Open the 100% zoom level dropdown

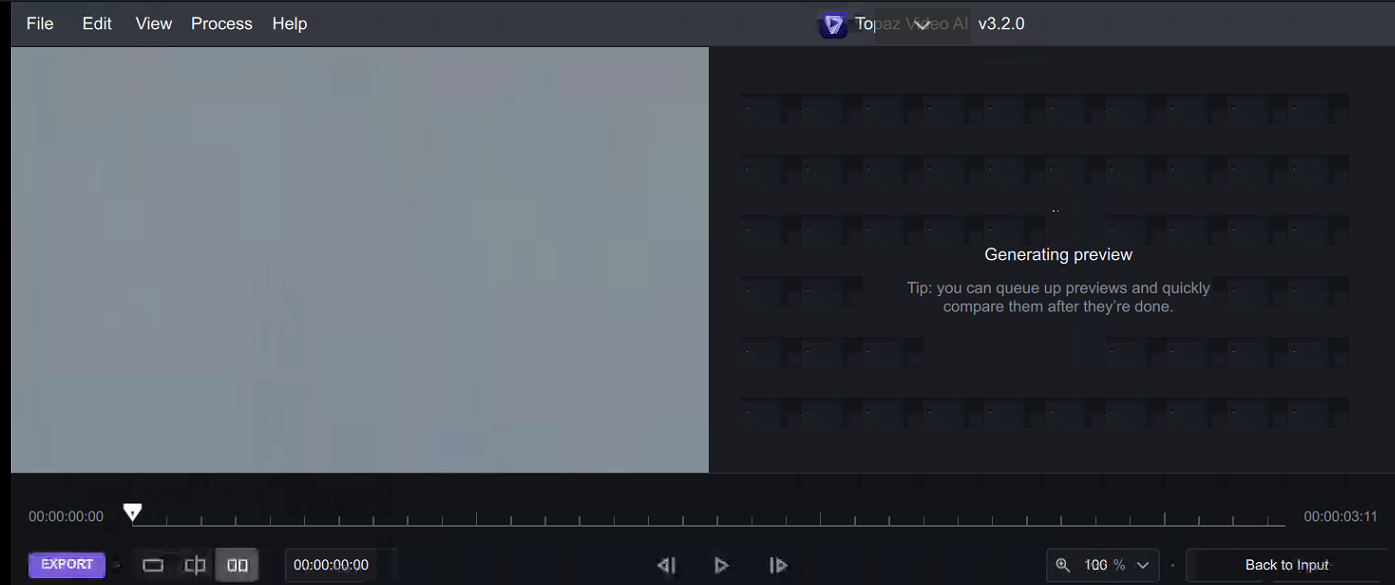click(1142, 565)
